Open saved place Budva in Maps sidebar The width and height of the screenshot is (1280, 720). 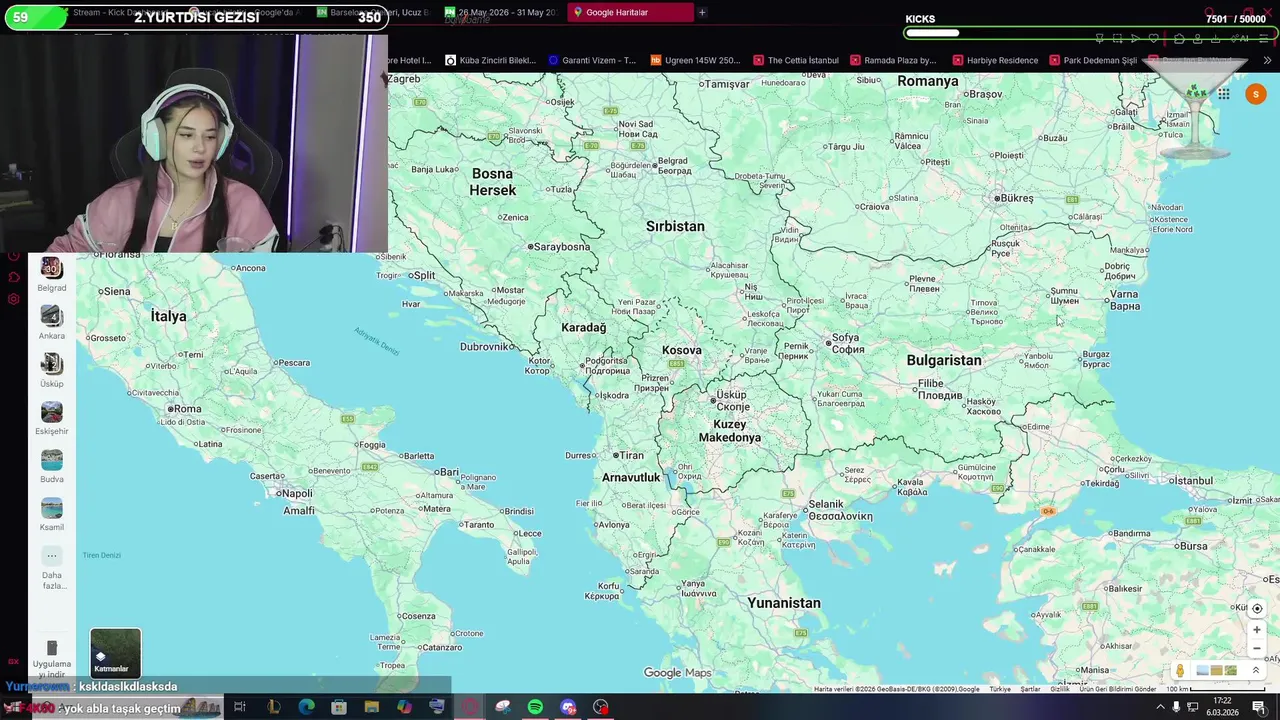(x=52, y=466)
